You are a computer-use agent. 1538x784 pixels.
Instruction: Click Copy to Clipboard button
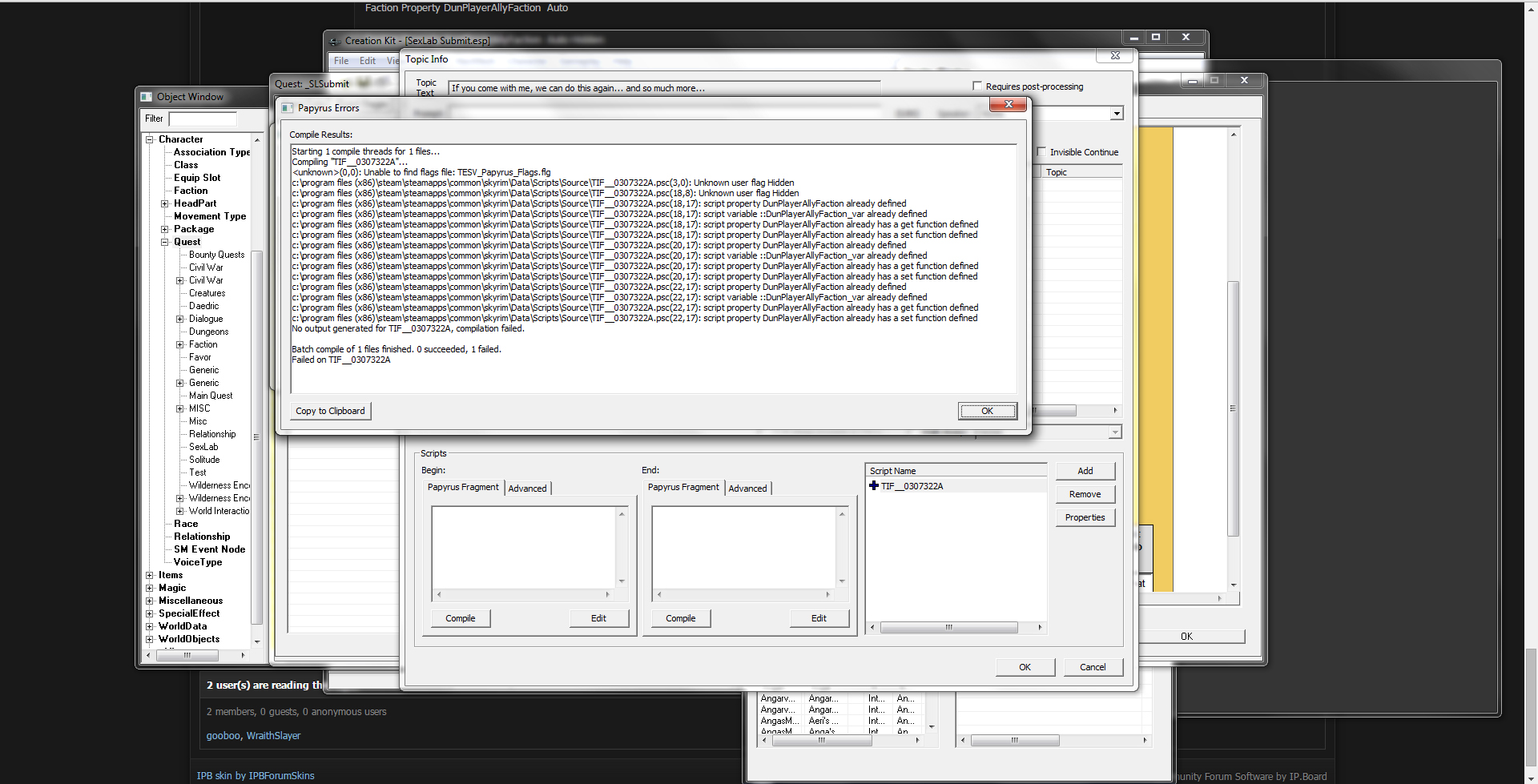(330, 411)
